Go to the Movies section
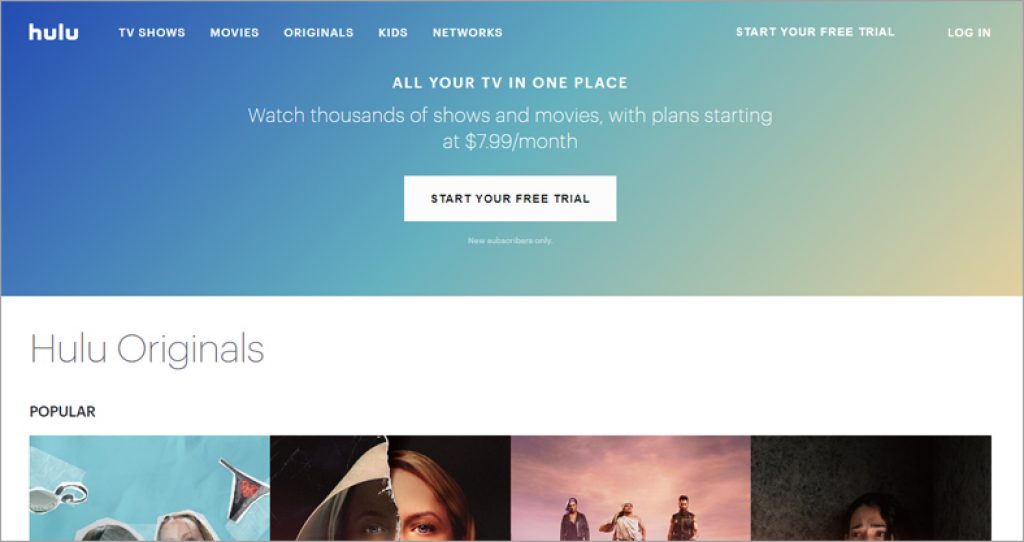1024x542 pixels. tap(234, 33)
